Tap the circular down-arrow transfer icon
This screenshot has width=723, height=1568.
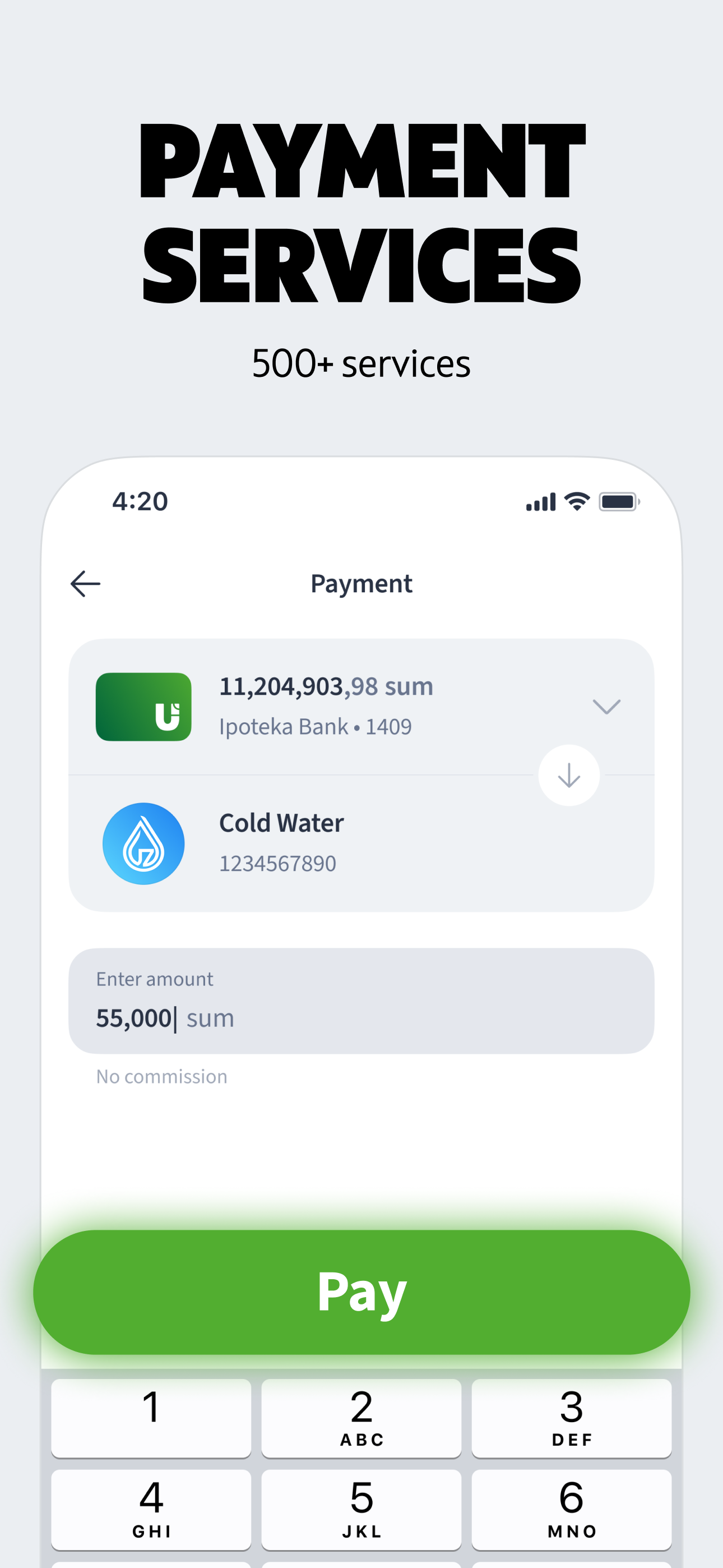click(x=569, y=776)
